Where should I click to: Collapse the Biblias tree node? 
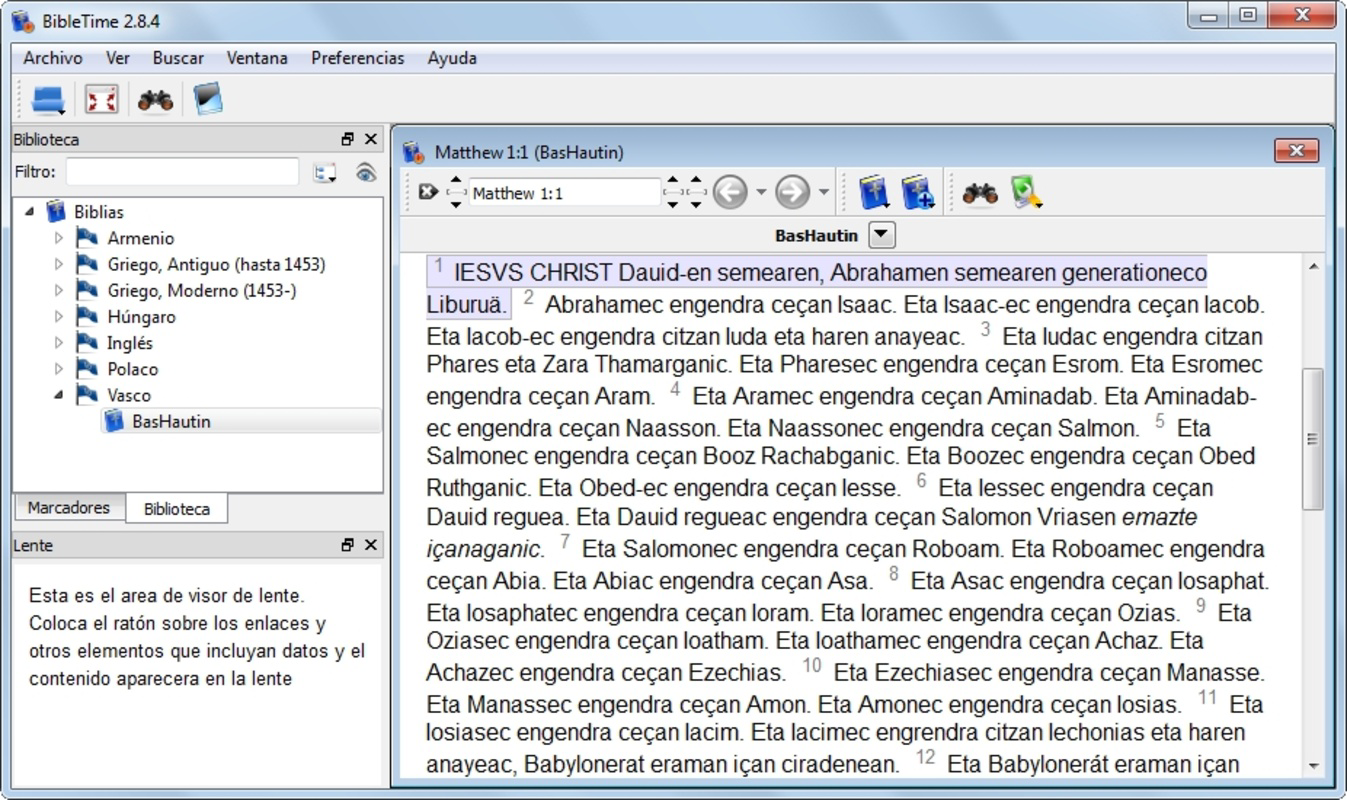point(30,212)
